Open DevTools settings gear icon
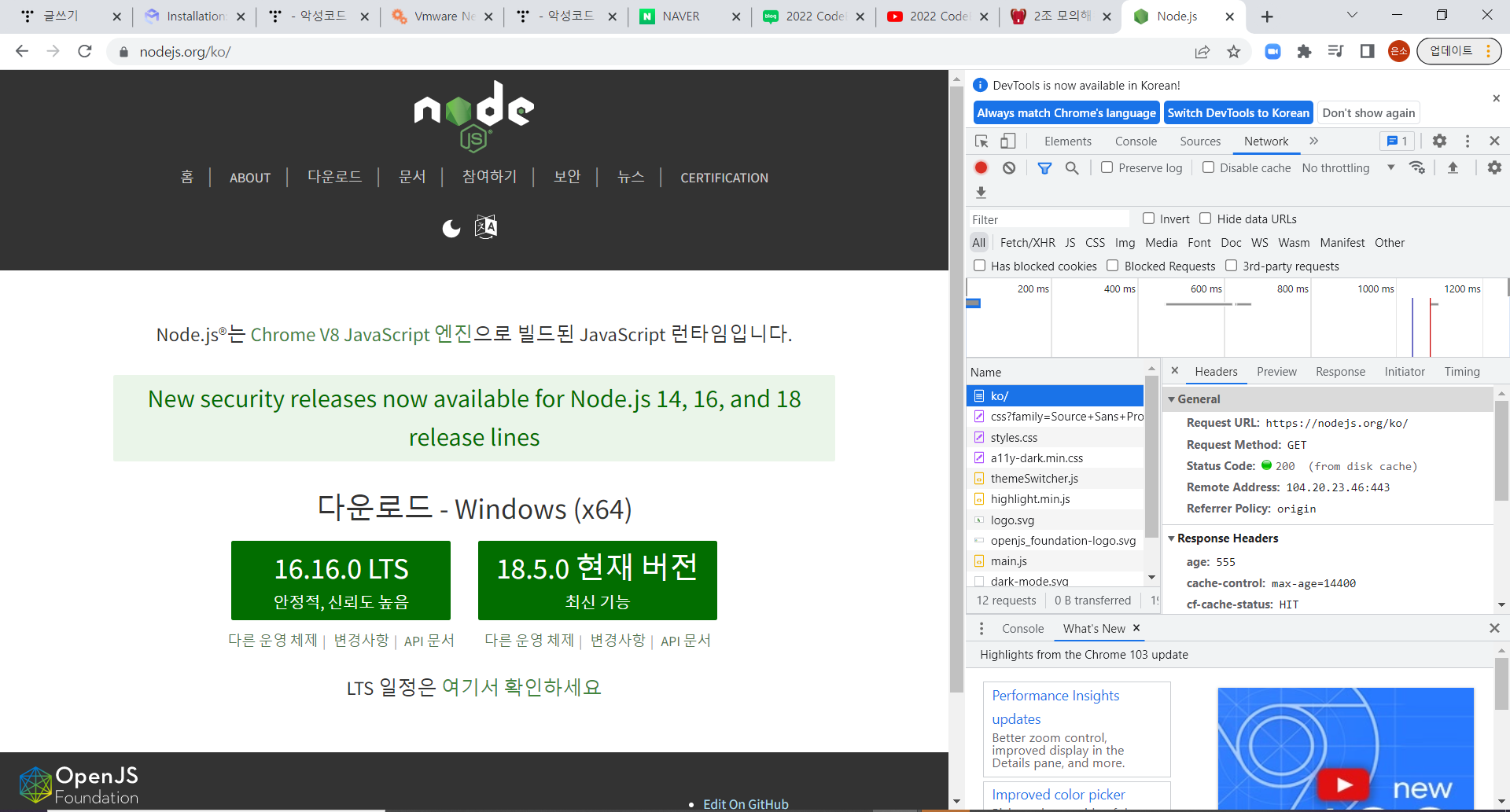Screen dimensions: 1510x812 pyautogui.click(x=1439, y=141)
